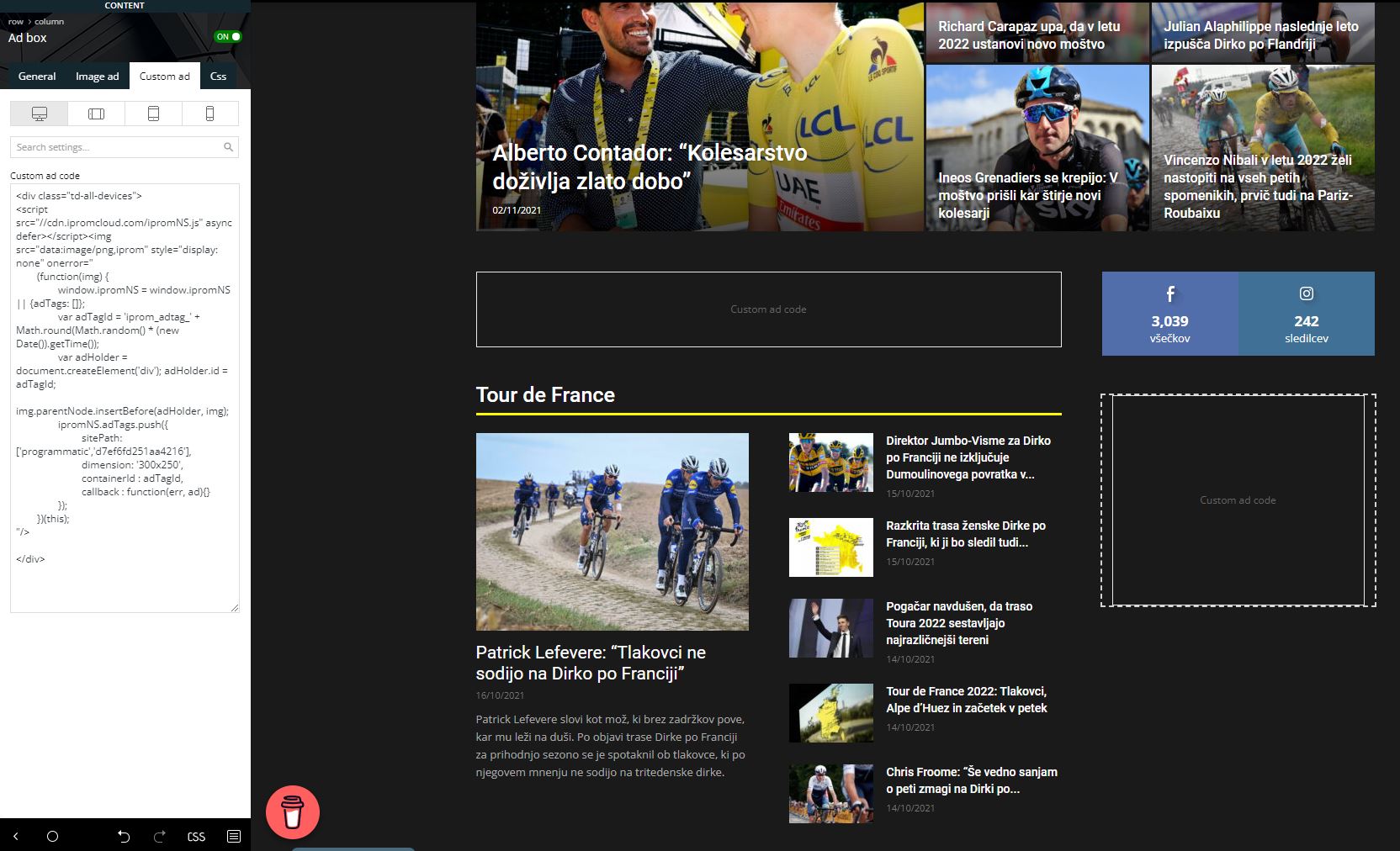The width and height of the screenshot is (1400, 851).
Task: Click the CONTENT panel header
Action: click(x=125, y=5)
